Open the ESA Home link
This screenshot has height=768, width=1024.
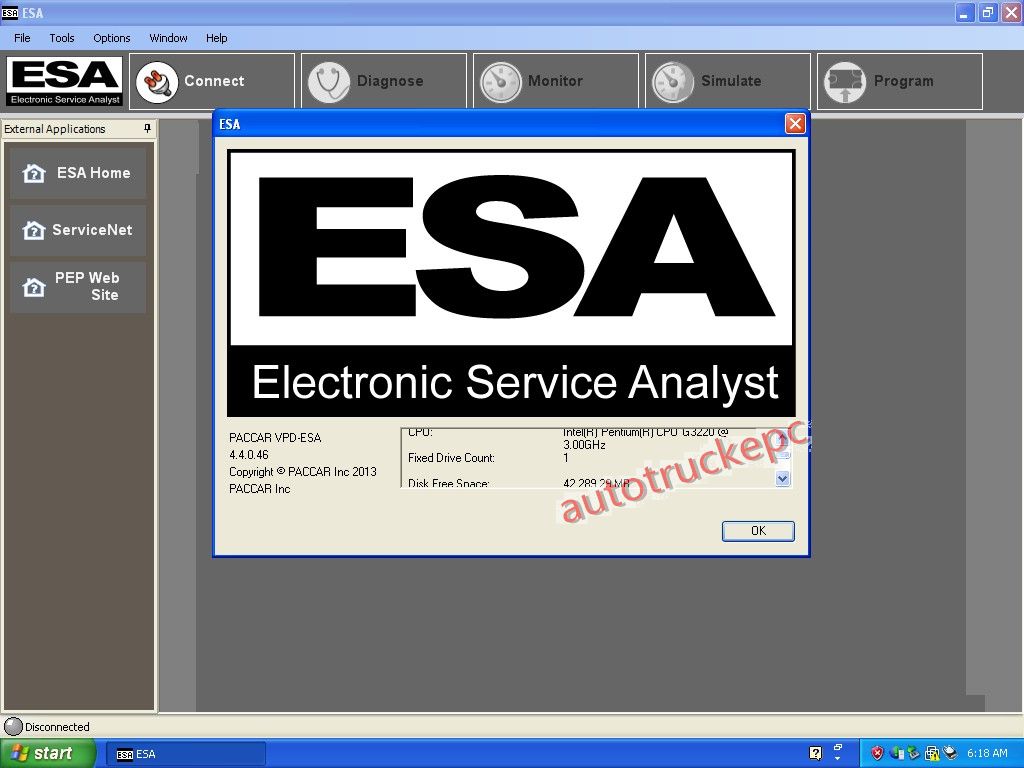click(x=78, y=173)
